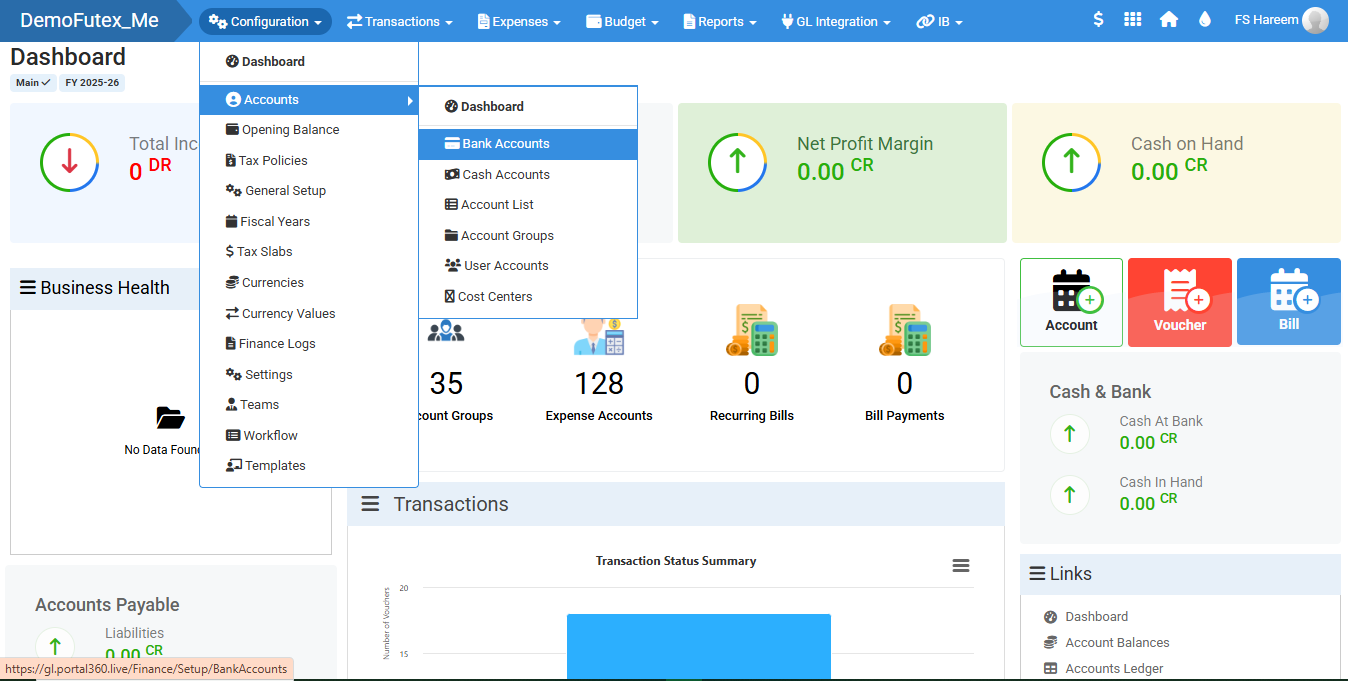Open the Reports dropdown in navbar
The width and height of the screenshot is (1348, 681).
(719, 22)
